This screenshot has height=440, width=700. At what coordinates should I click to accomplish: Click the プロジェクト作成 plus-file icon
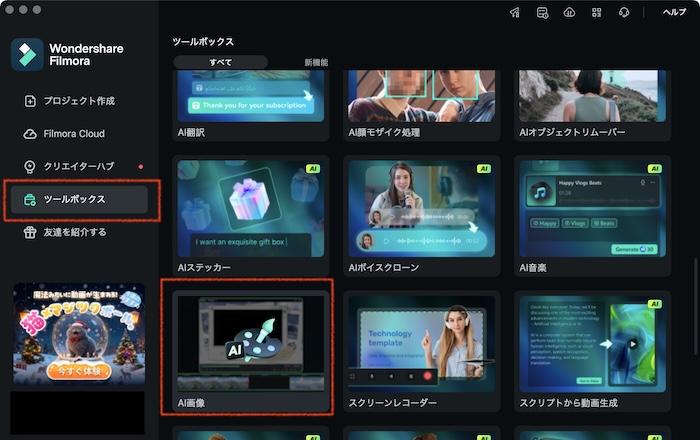click(30, 101)
